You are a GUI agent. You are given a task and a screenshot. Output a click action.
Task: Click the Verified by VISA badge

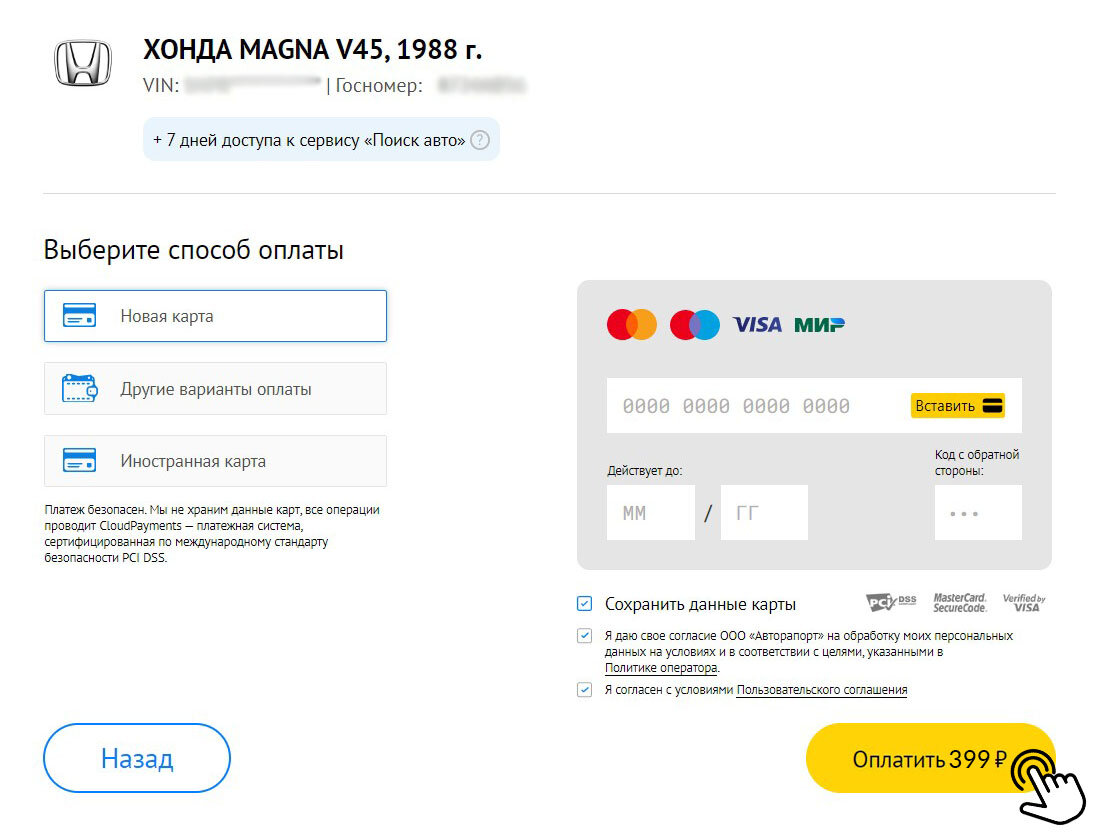pyautogui.click(x=1024, y=602)
